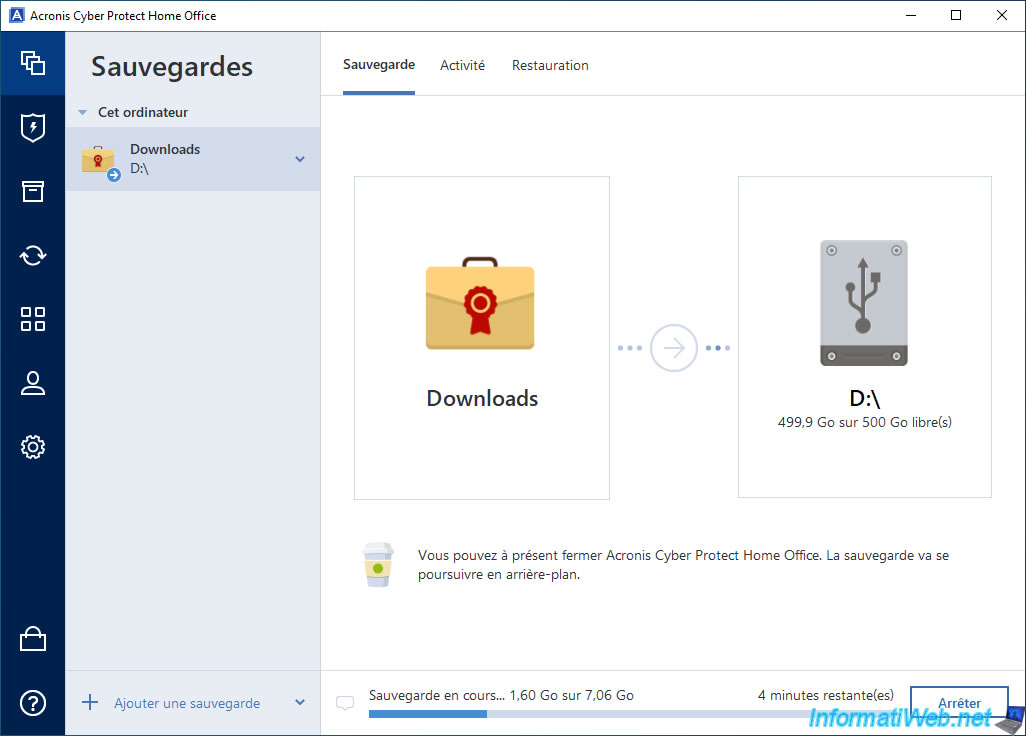Open the Account person icon in sidebar

click(33, 383)
